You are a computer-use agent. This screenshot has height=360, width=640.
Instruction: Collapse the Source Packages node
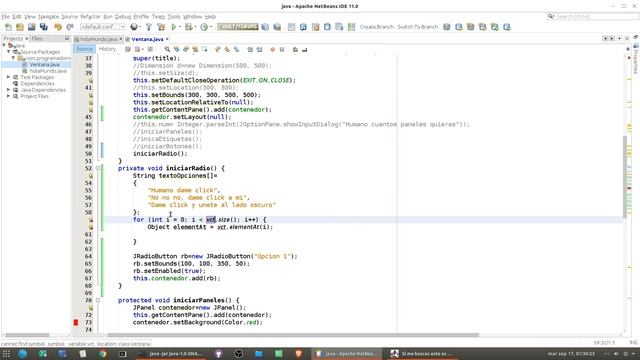9,52
